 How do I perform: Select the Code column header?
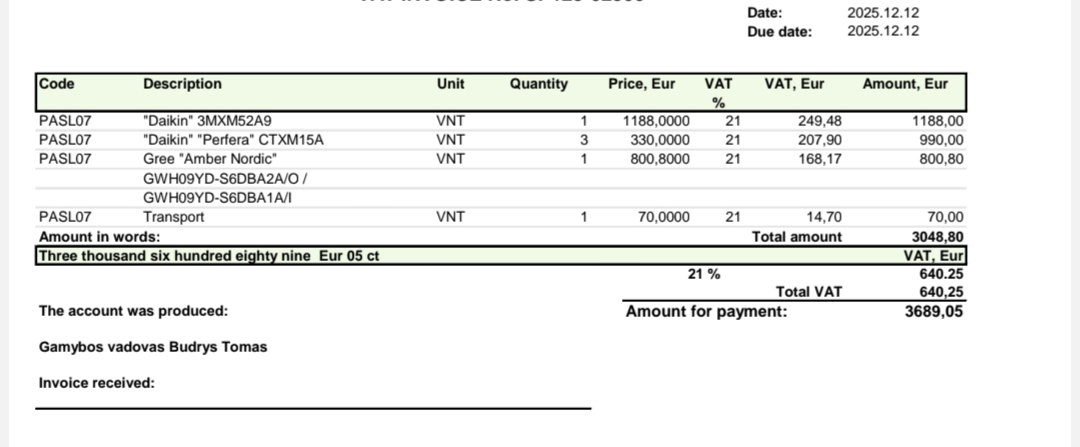click(x=57, y=84)
